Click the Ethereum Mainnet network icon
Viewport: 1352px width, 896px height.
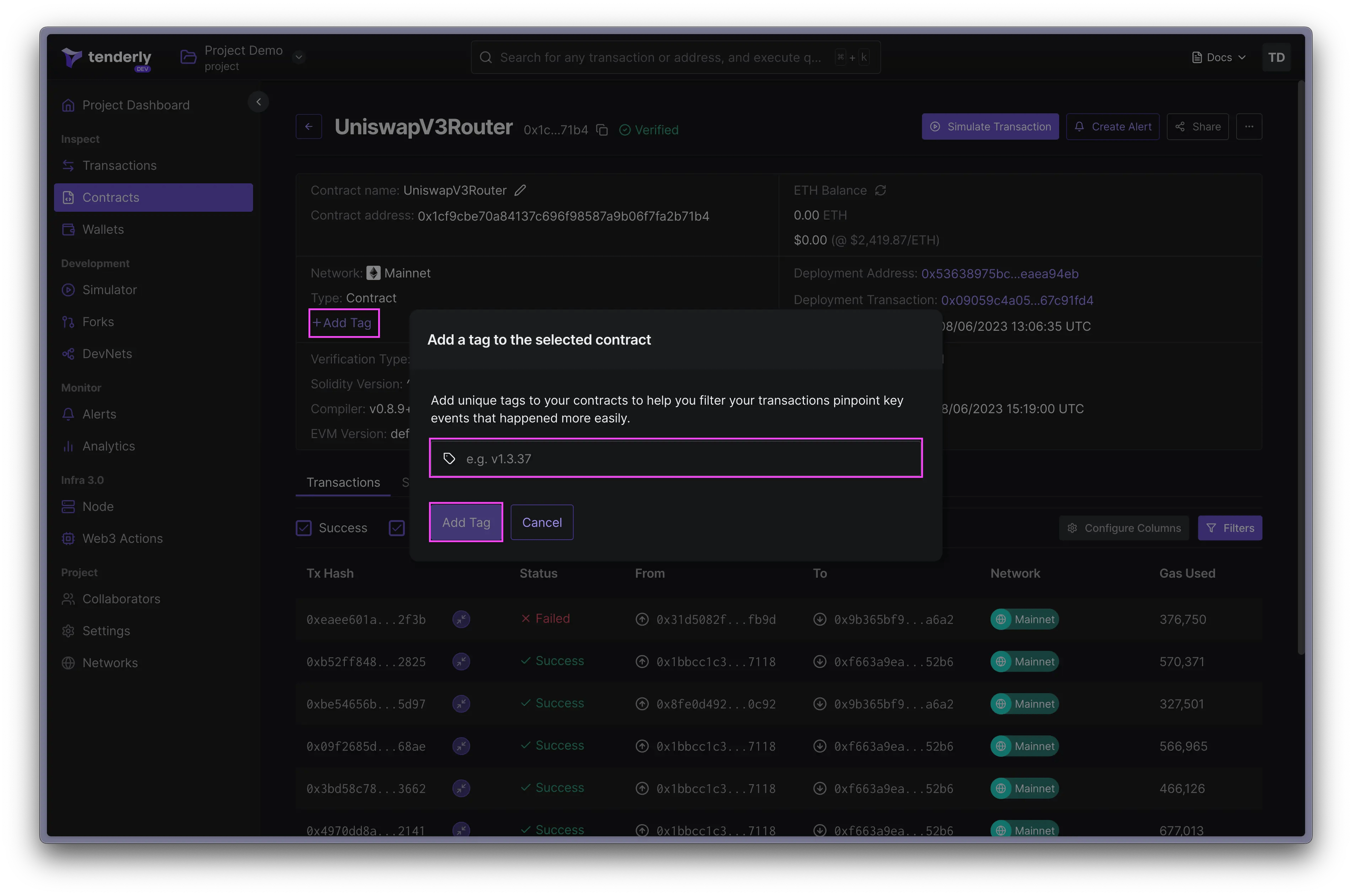click(x=373, y=273)
